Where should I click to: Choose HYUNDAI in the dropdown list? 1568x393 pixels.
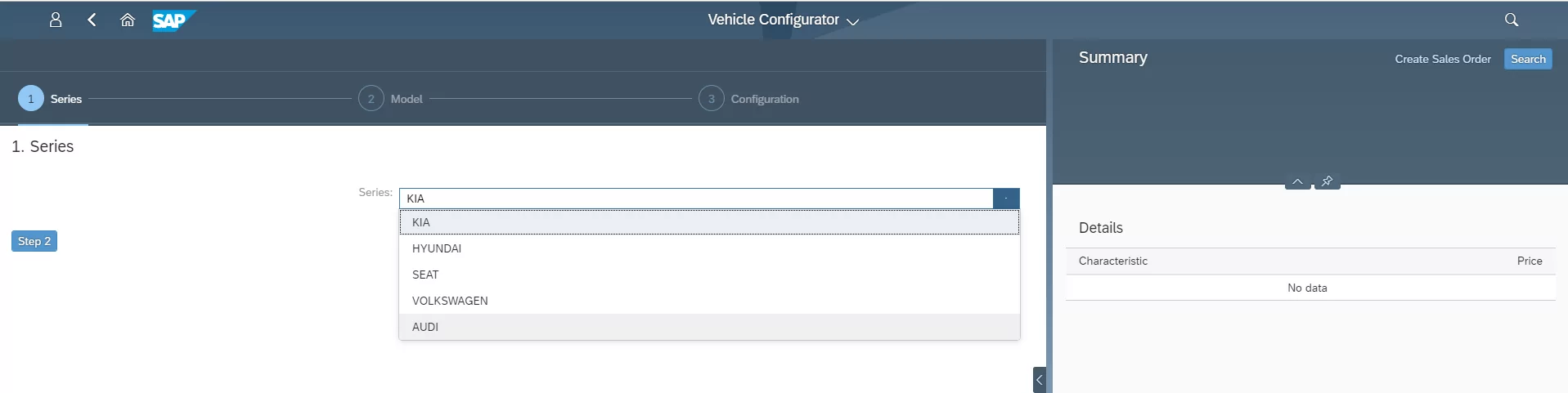coord(437,248)
